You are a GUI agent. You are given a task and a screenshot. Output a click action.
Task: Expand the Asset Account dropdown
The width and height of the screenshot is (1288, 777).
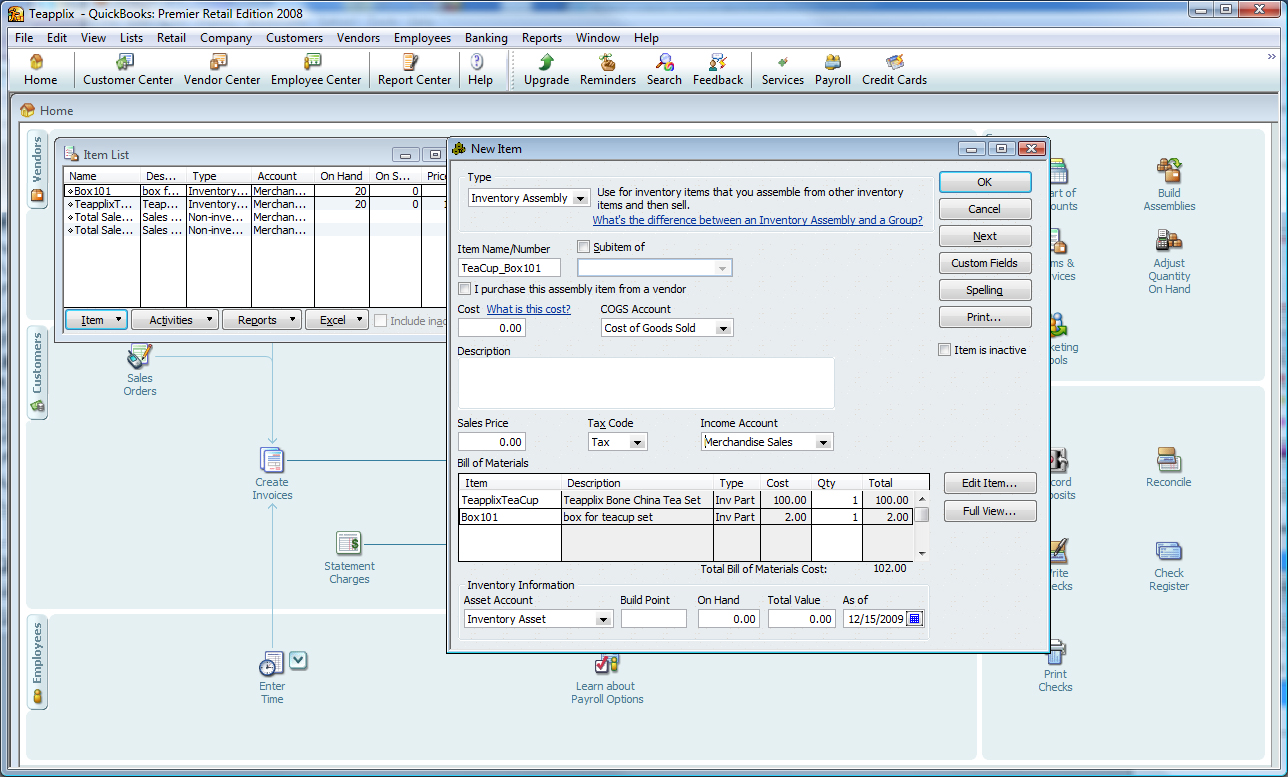click(604, 619)
